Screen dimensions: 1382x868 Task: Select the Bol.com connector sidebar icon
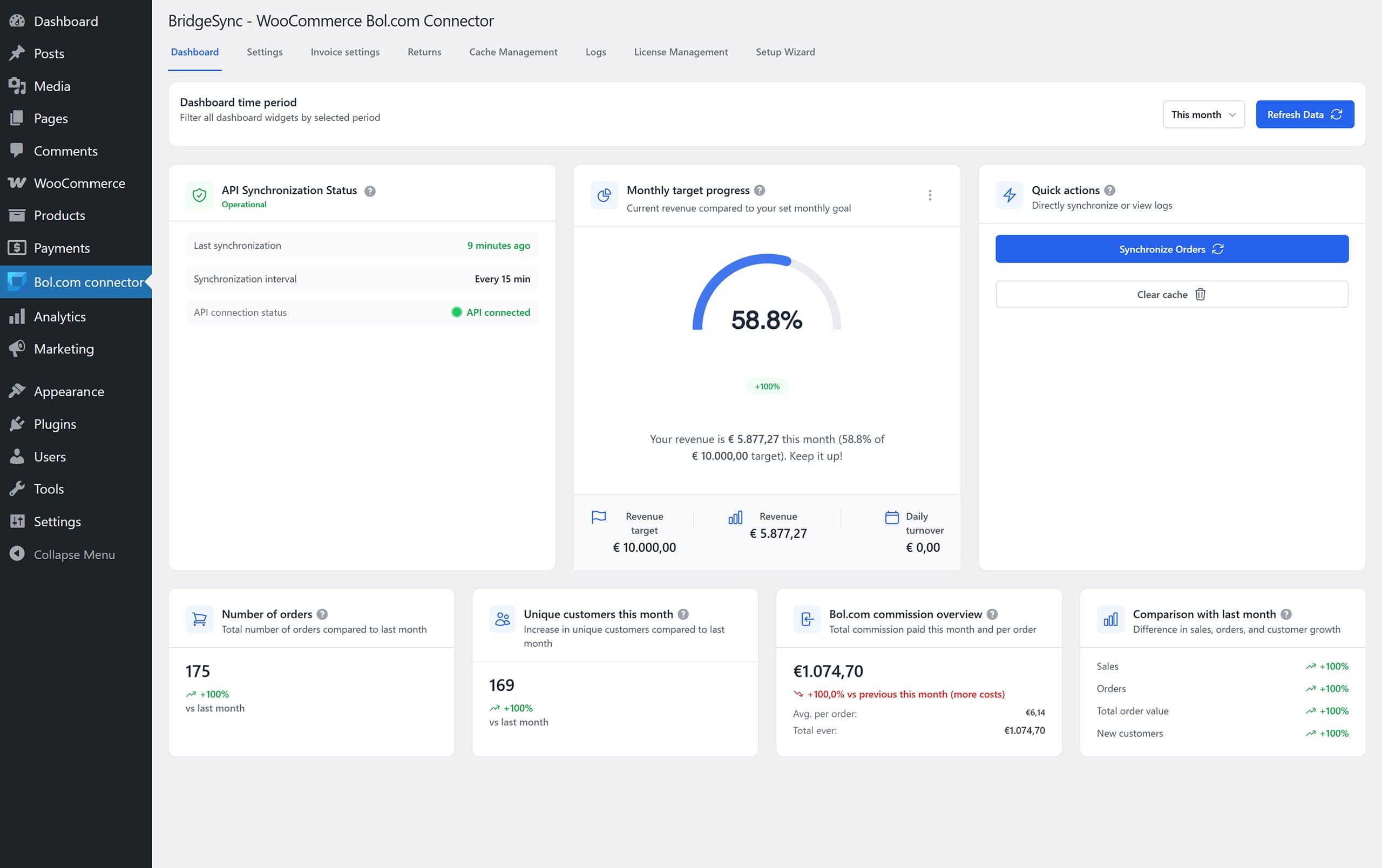pyautogui.click(x=17, y=282)
